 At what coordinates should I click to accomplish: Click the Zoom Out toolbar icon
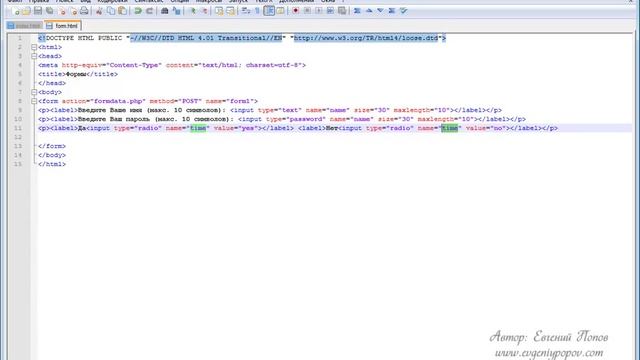(x=204, y=11)
